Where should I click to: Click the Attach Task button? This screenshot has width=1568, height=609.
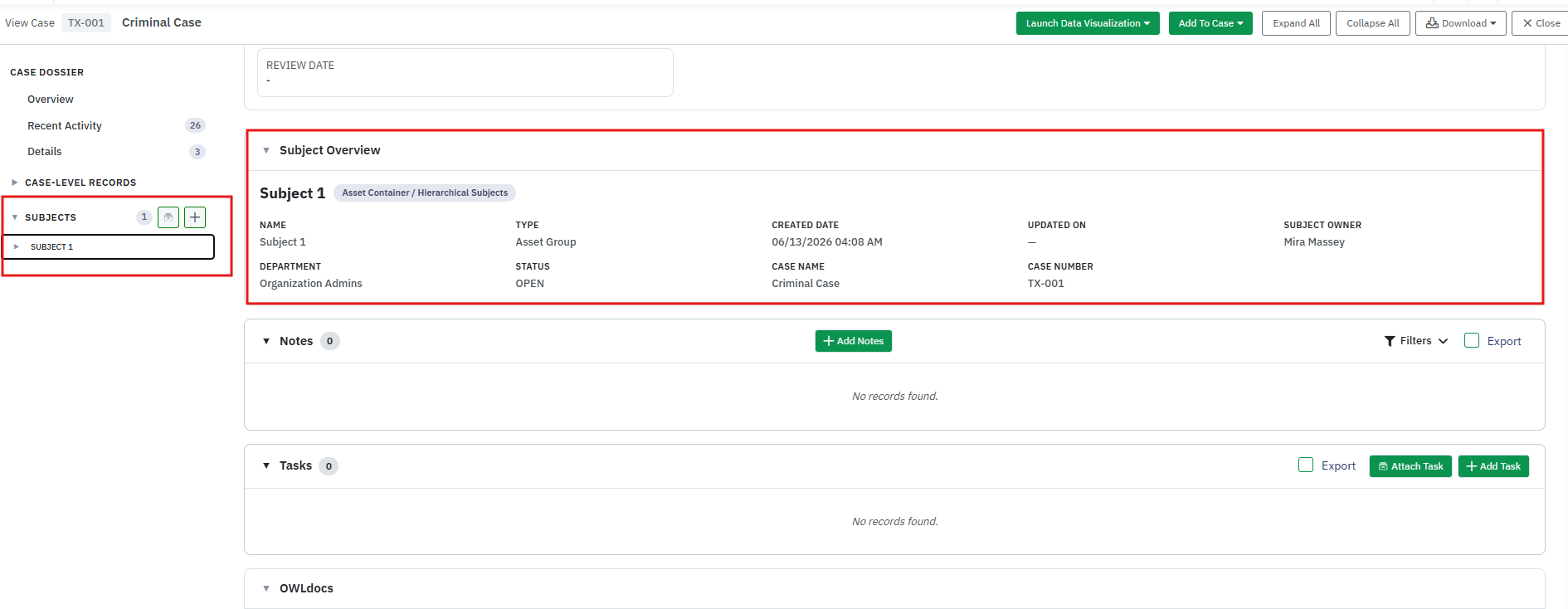pyautogui.click(x=1410, y=466)
